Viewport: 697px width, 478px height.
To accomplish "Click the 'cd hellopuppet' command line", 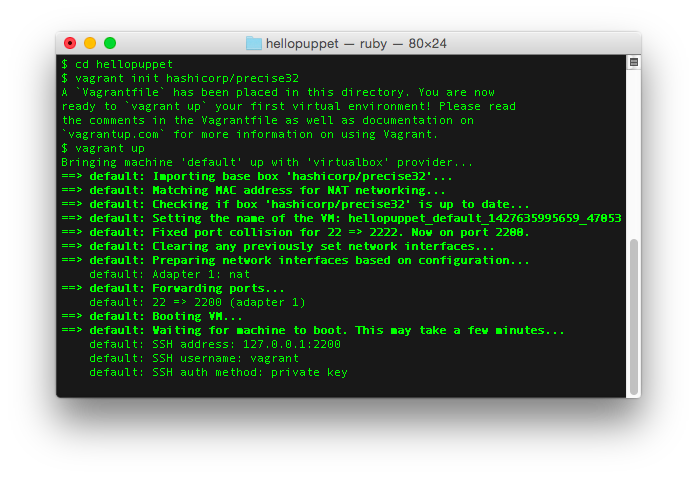I will 117,64.
